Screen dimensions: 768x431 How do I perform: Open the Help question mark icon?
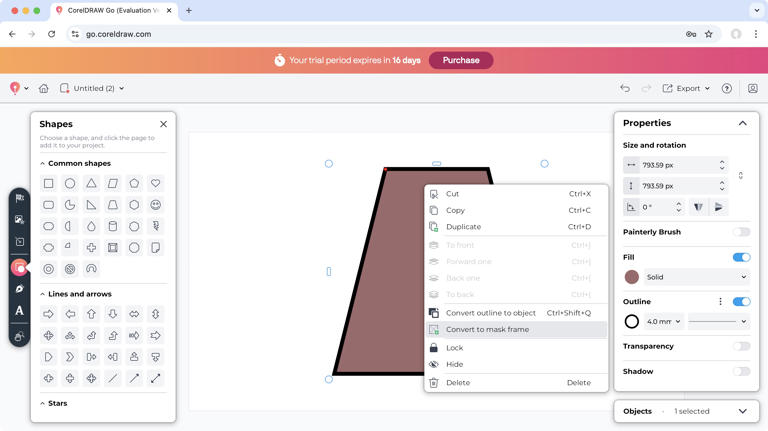pos(727,88)
